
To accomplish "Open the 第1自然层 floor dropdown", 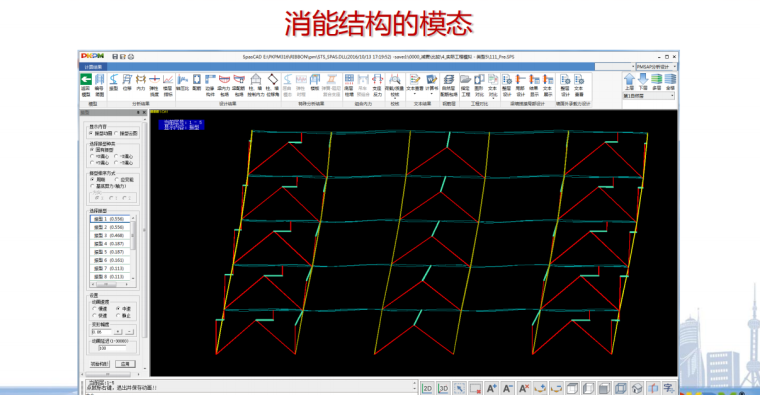I will pos(649,96).
